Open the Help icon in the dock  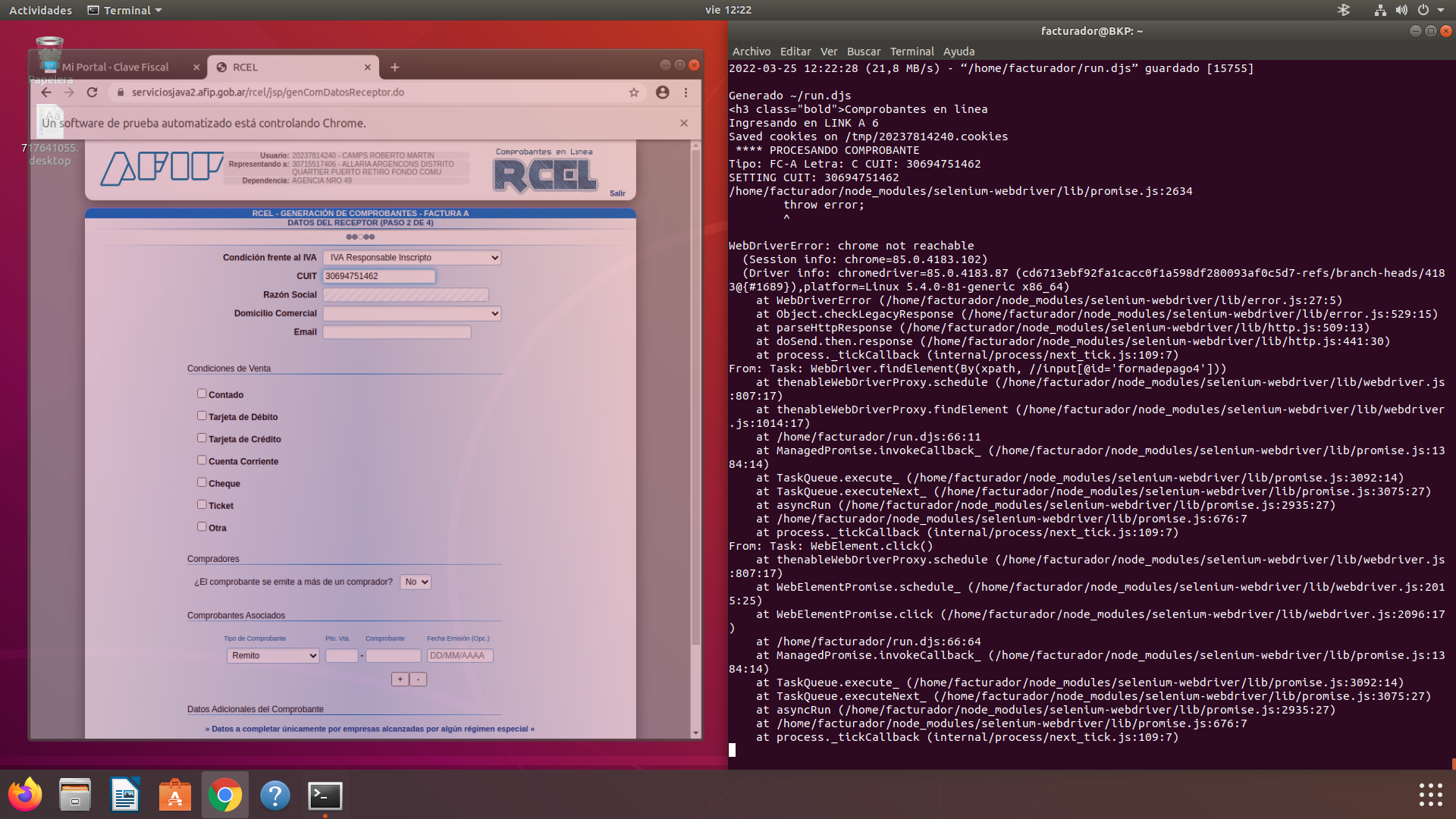(275, 795)
